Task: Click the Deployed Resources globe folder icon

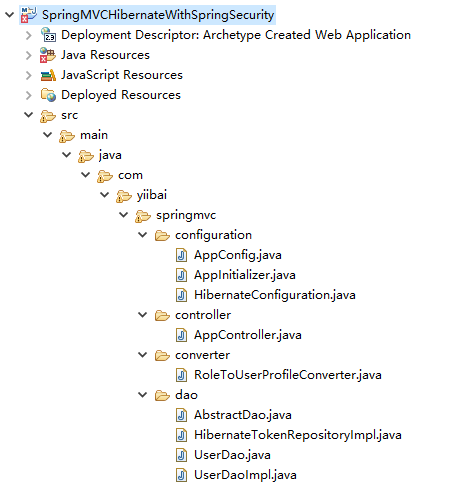Action: click(48, 95)
